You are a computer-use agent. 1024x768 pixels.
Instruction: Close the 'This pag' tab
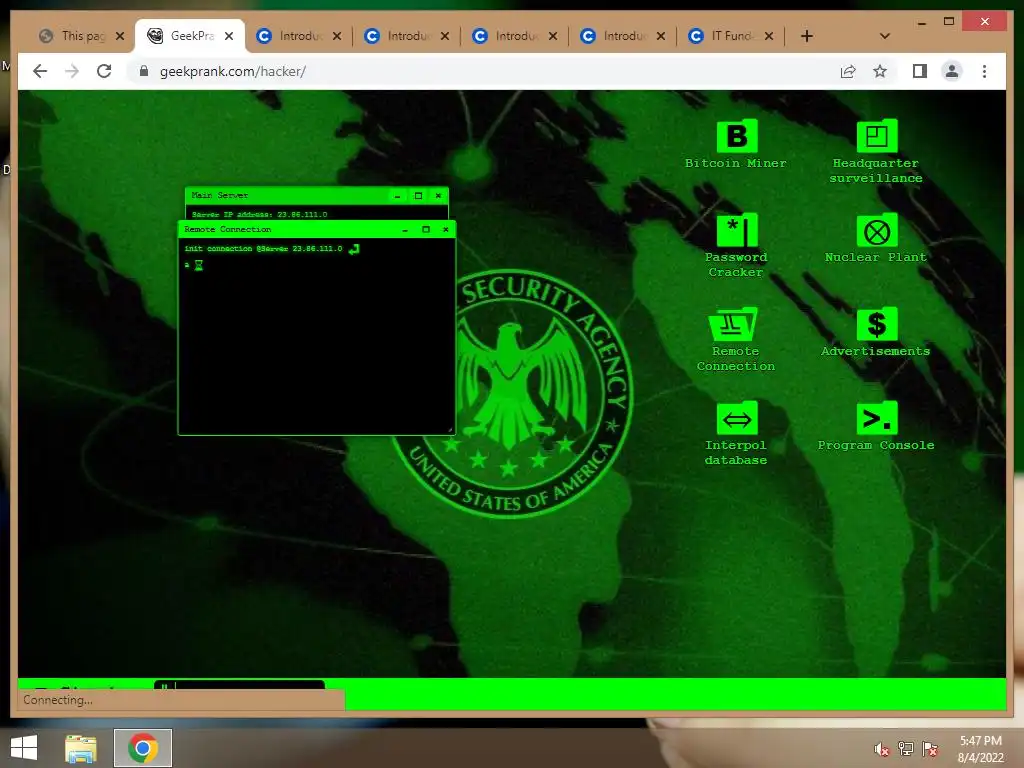pos(120,36)
